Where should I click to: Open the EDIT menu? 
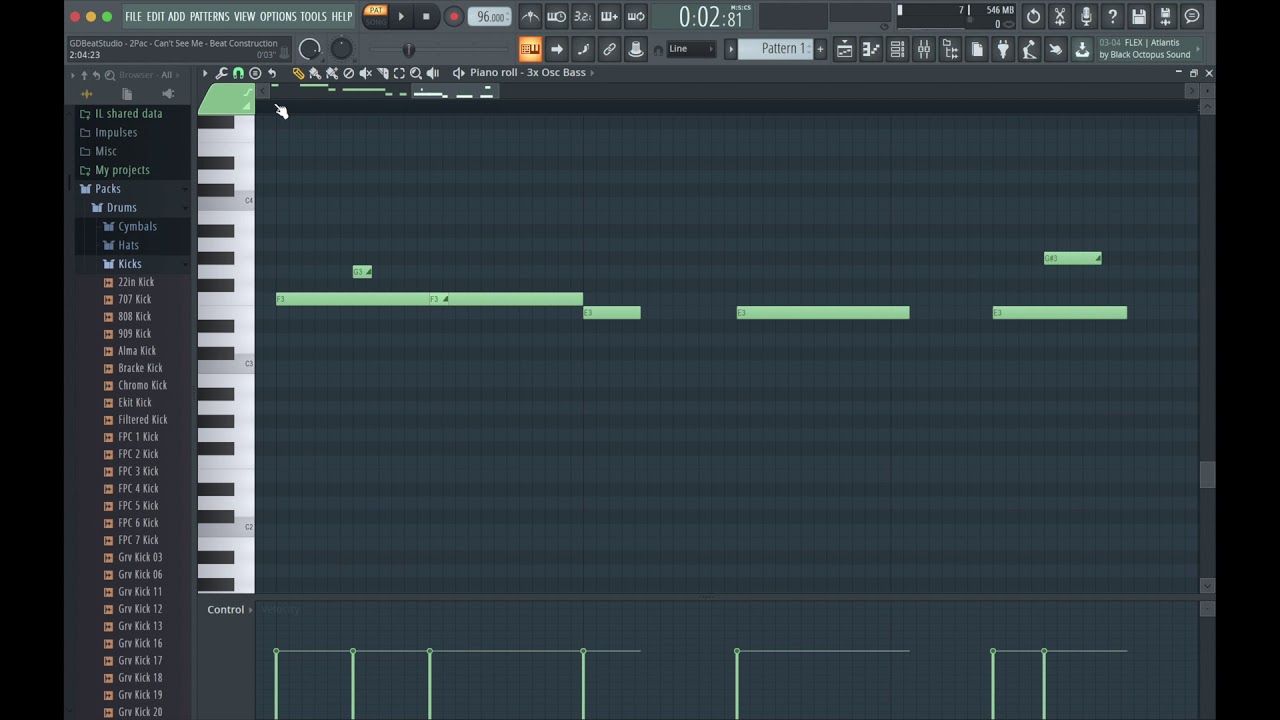click(x=155, y=16)
